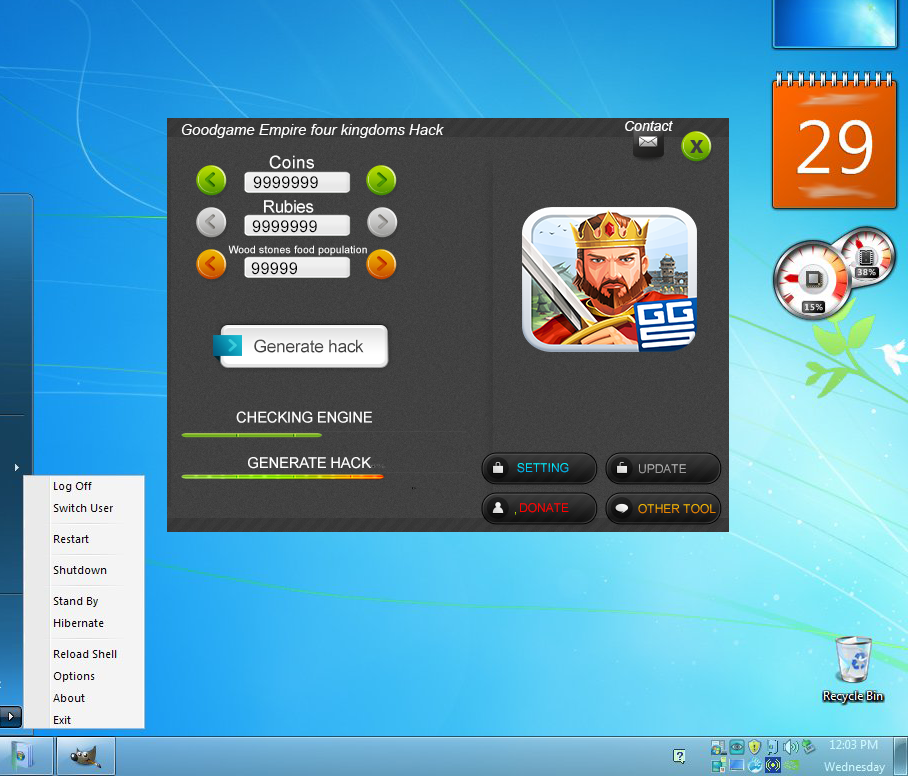The height and width of the screenshot is (776, 908).
Task: Click the speaker volume tray icon
Action: click(x=790, y=747)
